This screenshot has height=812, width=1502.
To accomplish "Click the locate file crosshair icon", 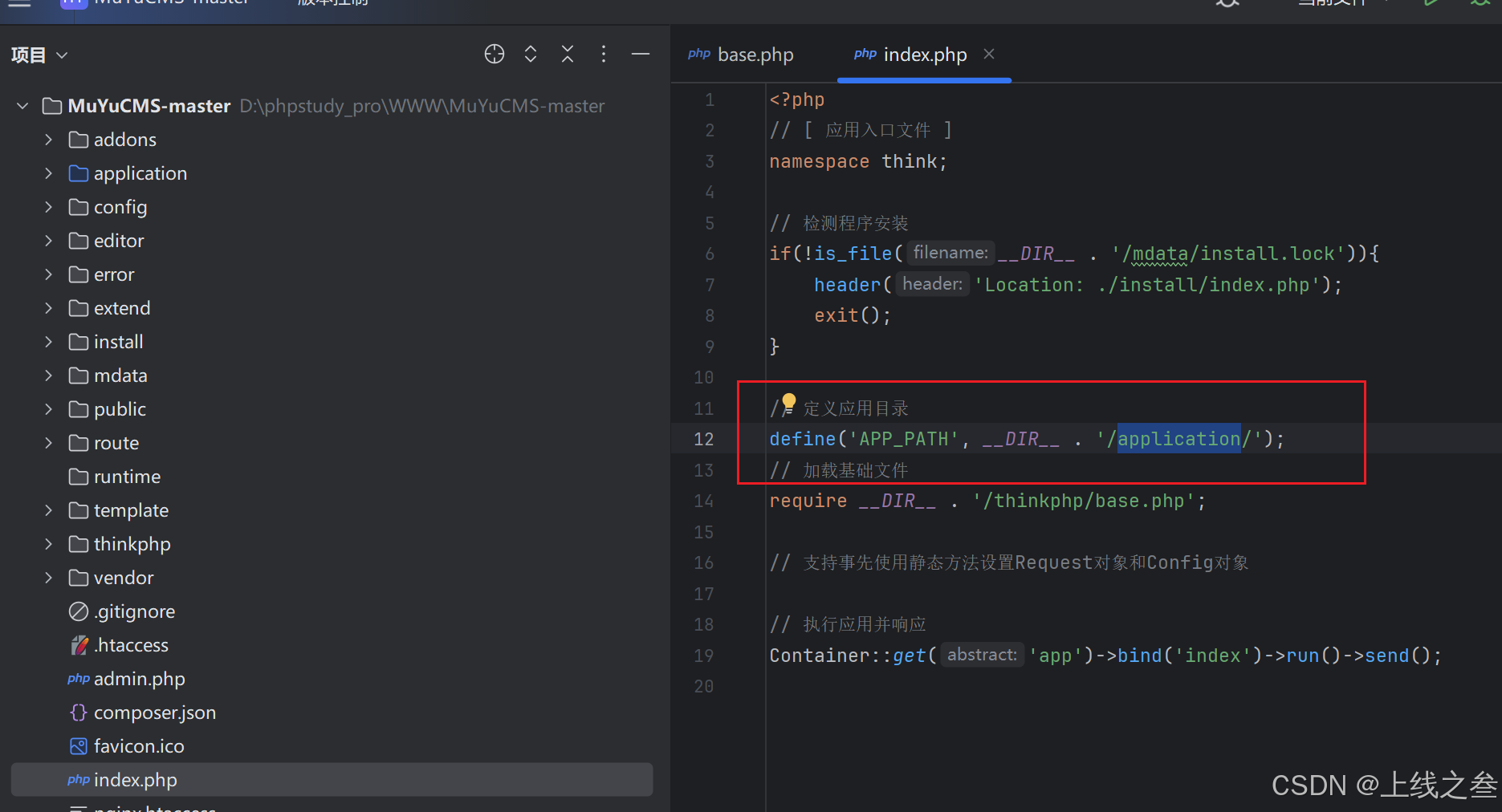I will tap(495, 54).
